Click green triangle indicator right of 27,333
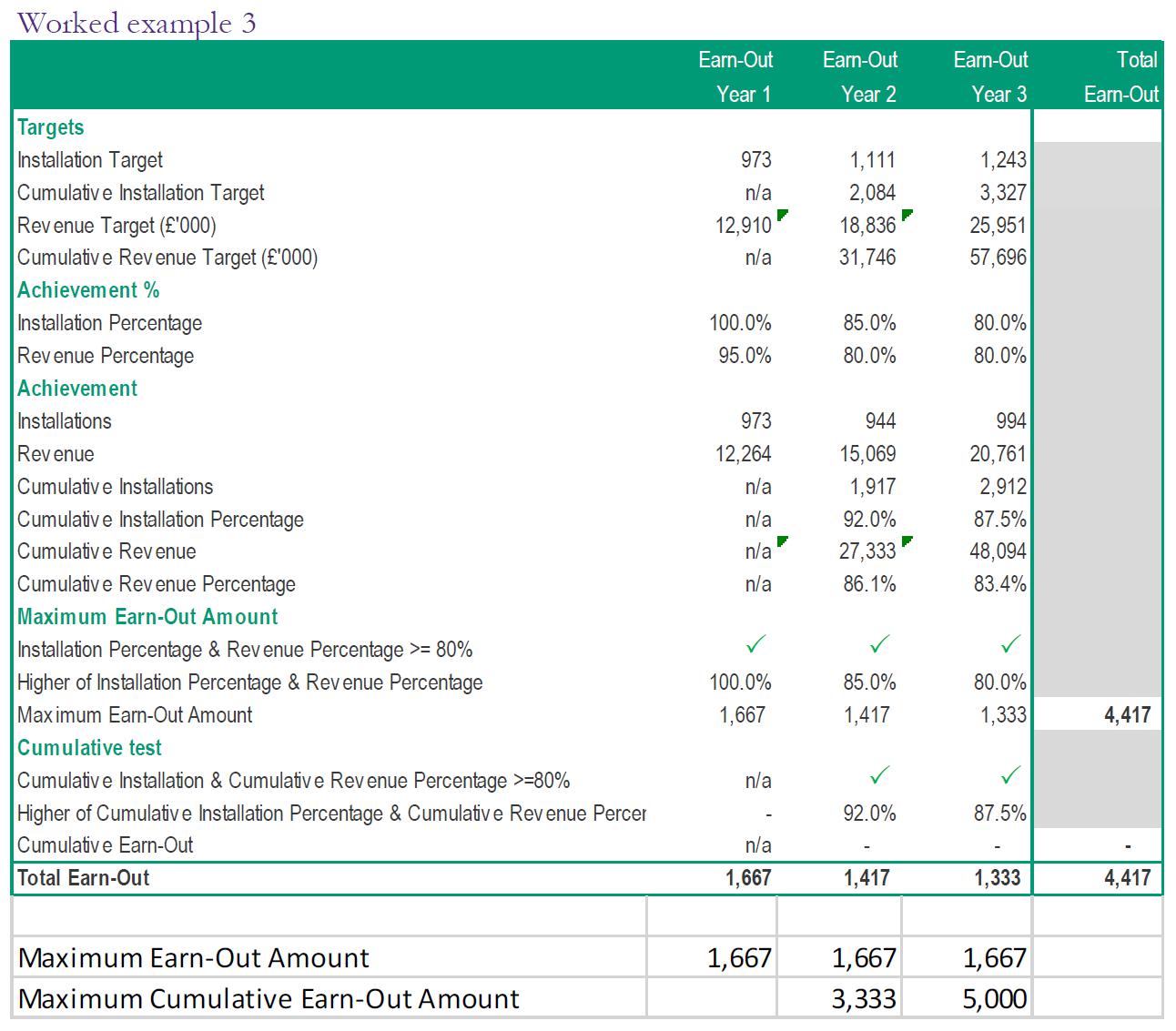 [907, 542]
